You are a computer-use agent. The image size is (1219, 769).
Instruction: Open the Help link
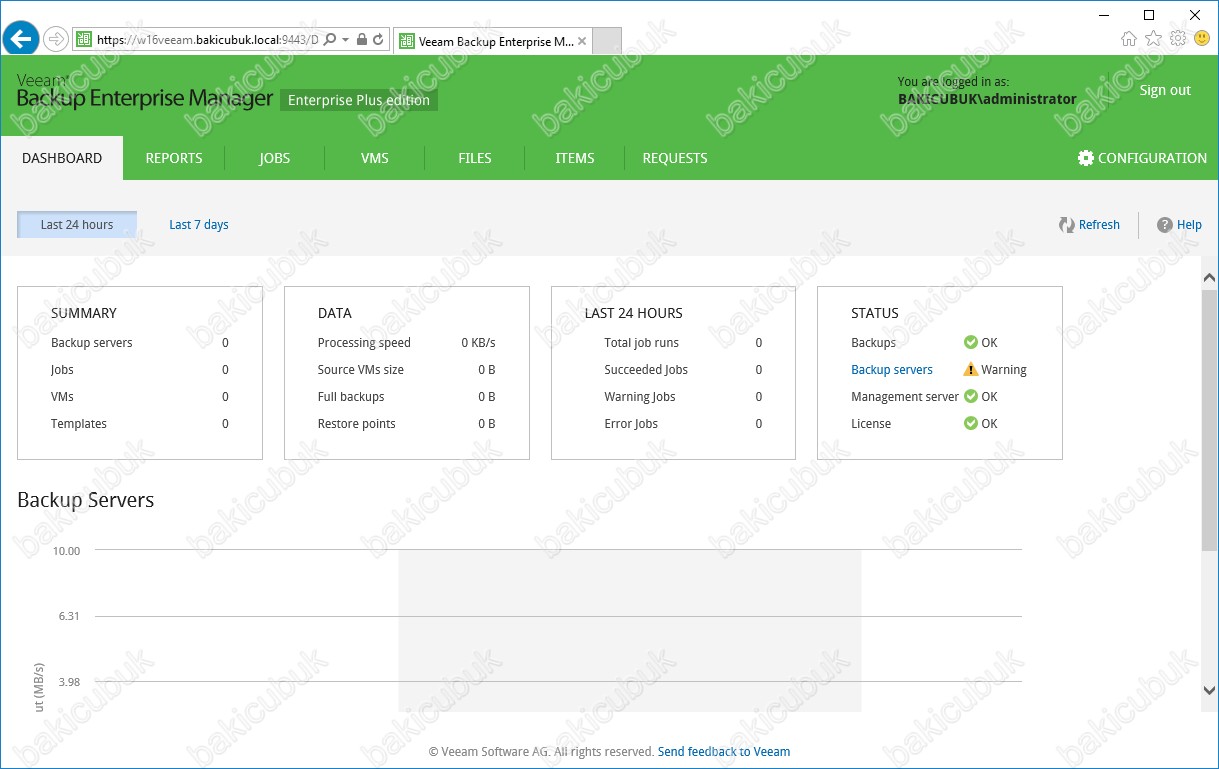pos(1179,225)
